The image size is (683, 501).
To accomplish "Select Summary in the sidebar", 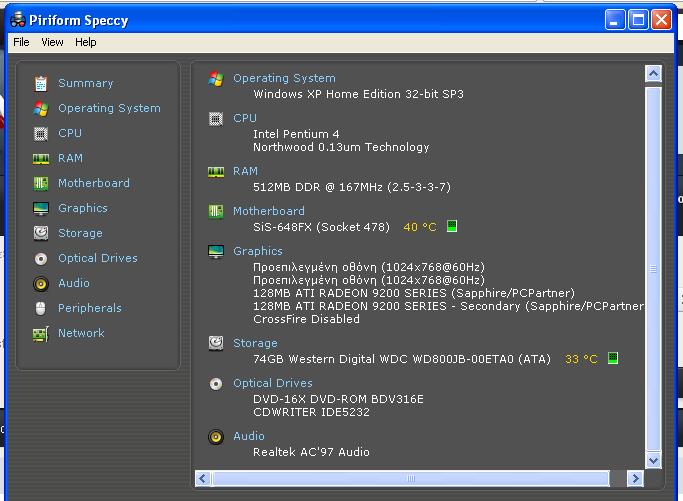I will (86, 83).
